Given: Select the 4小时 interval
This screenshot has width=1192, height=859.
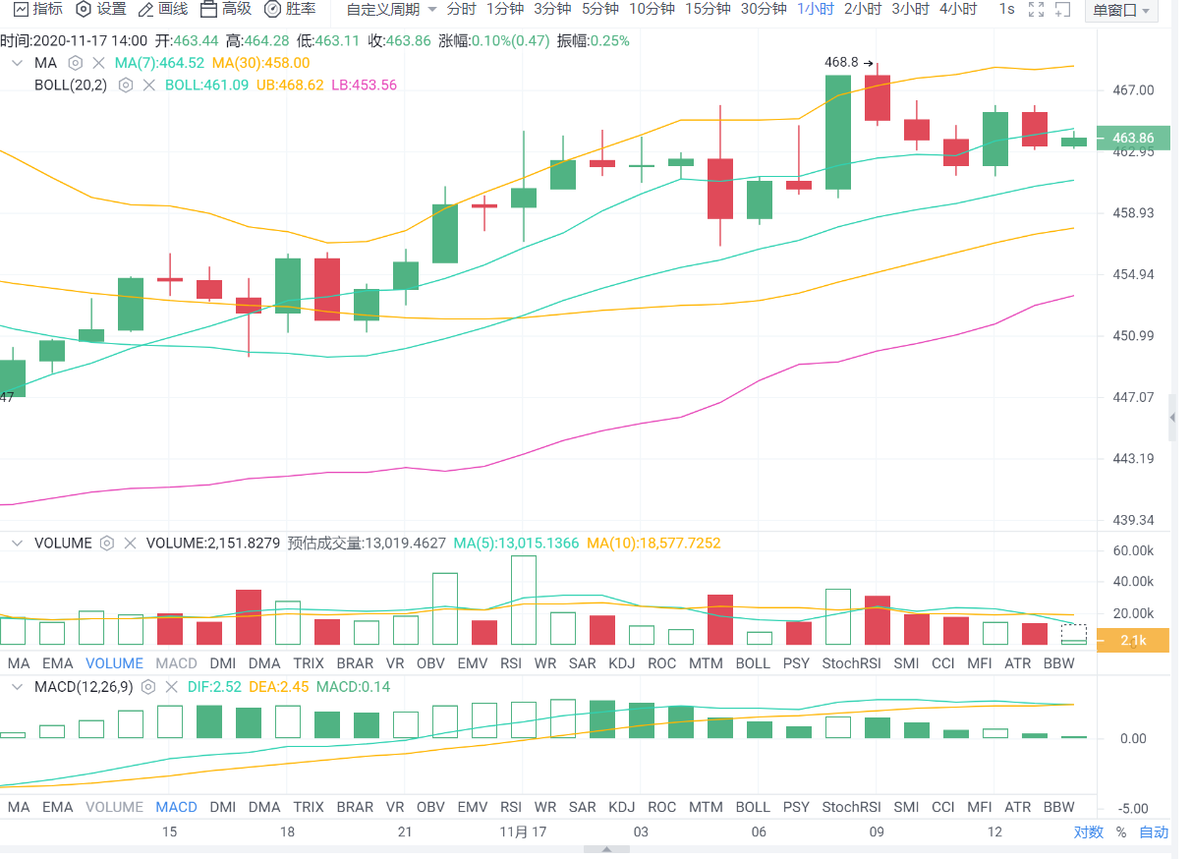Looking at the screenshot, I should 959,9.
